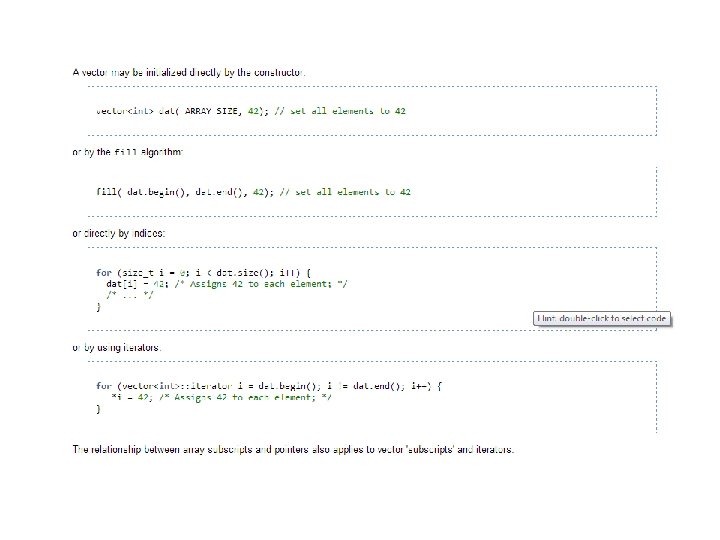Click the for (vector<int>::iterator loop line
The height and width of the screenshot is (540, 720).
[x=269, y=386]
